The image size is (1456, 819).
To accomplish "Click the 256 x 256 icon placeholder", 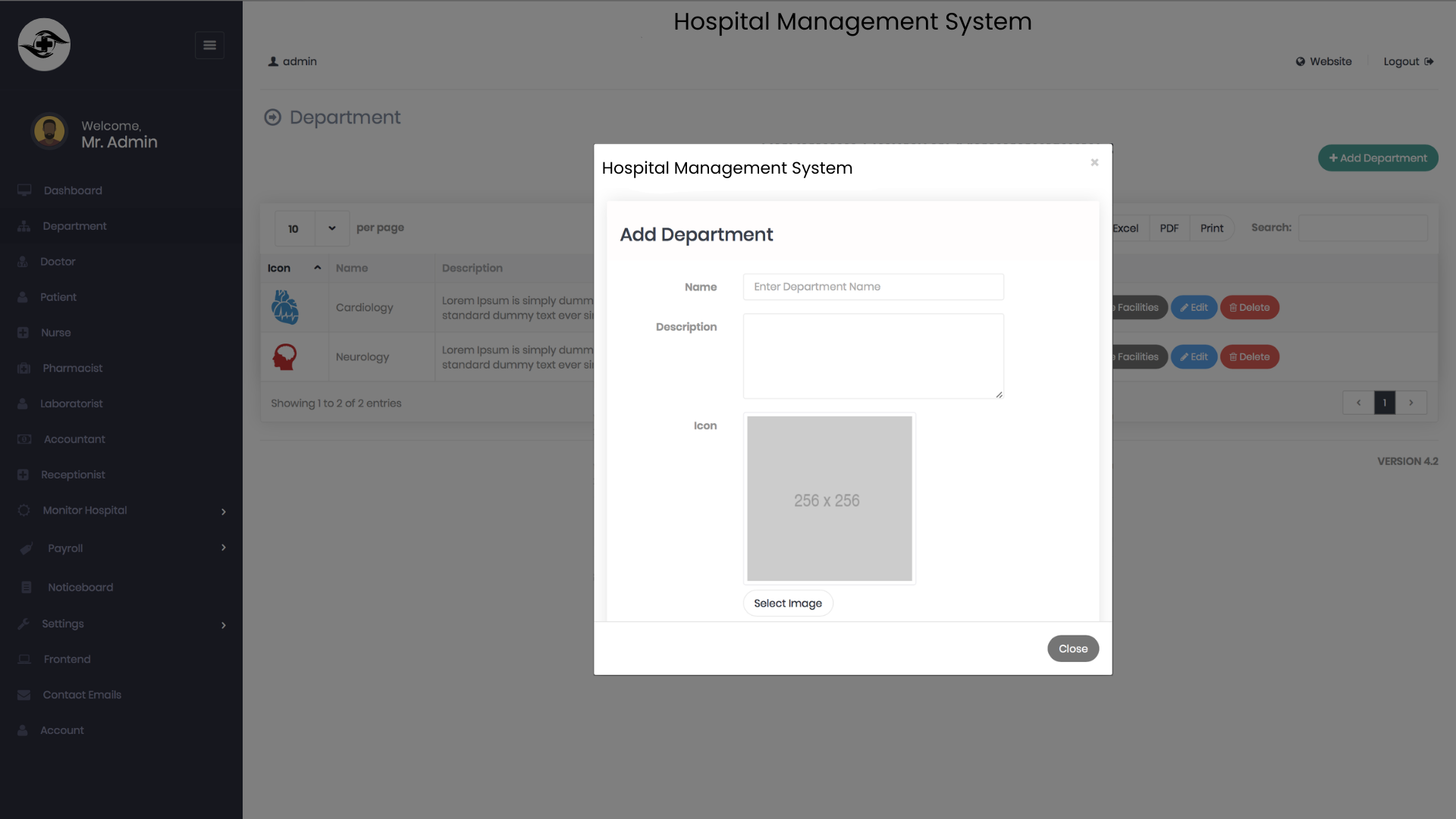I will pos(829,499).
